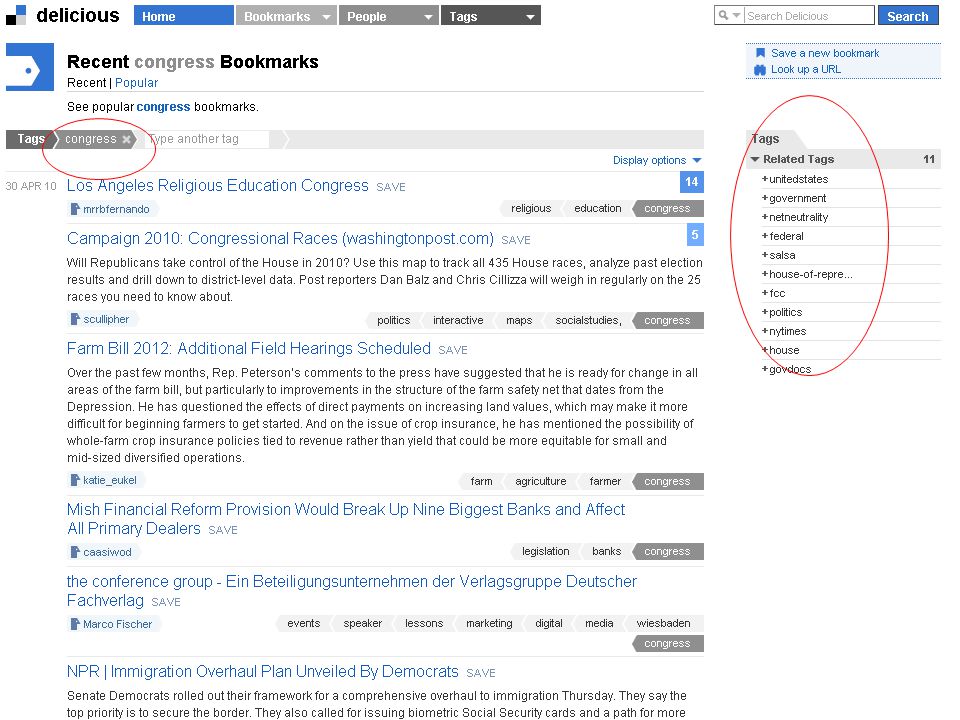960x720 pixels.
Task: Open Save a new bookmark link
Action: click(825, 53)
